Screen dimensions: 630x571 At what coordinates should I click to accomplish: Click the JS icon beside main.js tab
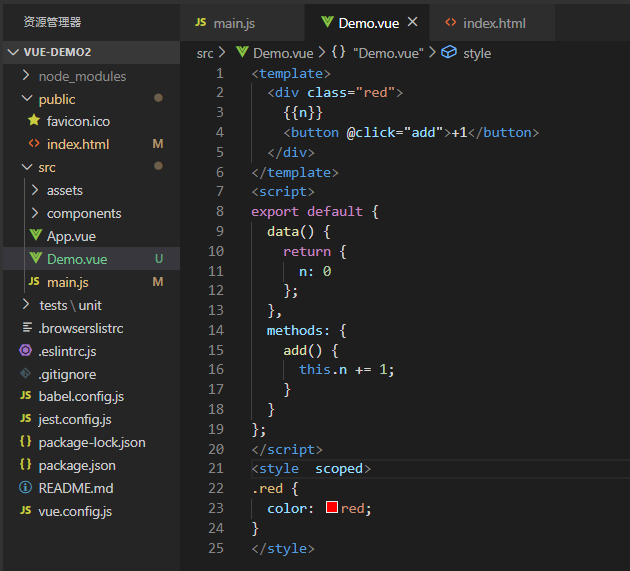point(201,23)
